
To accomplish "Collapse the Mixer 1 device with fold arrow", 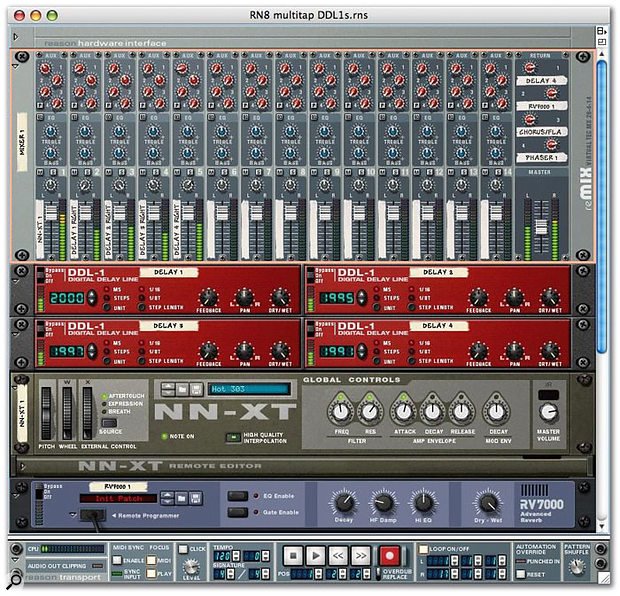I will click(16, 67).
